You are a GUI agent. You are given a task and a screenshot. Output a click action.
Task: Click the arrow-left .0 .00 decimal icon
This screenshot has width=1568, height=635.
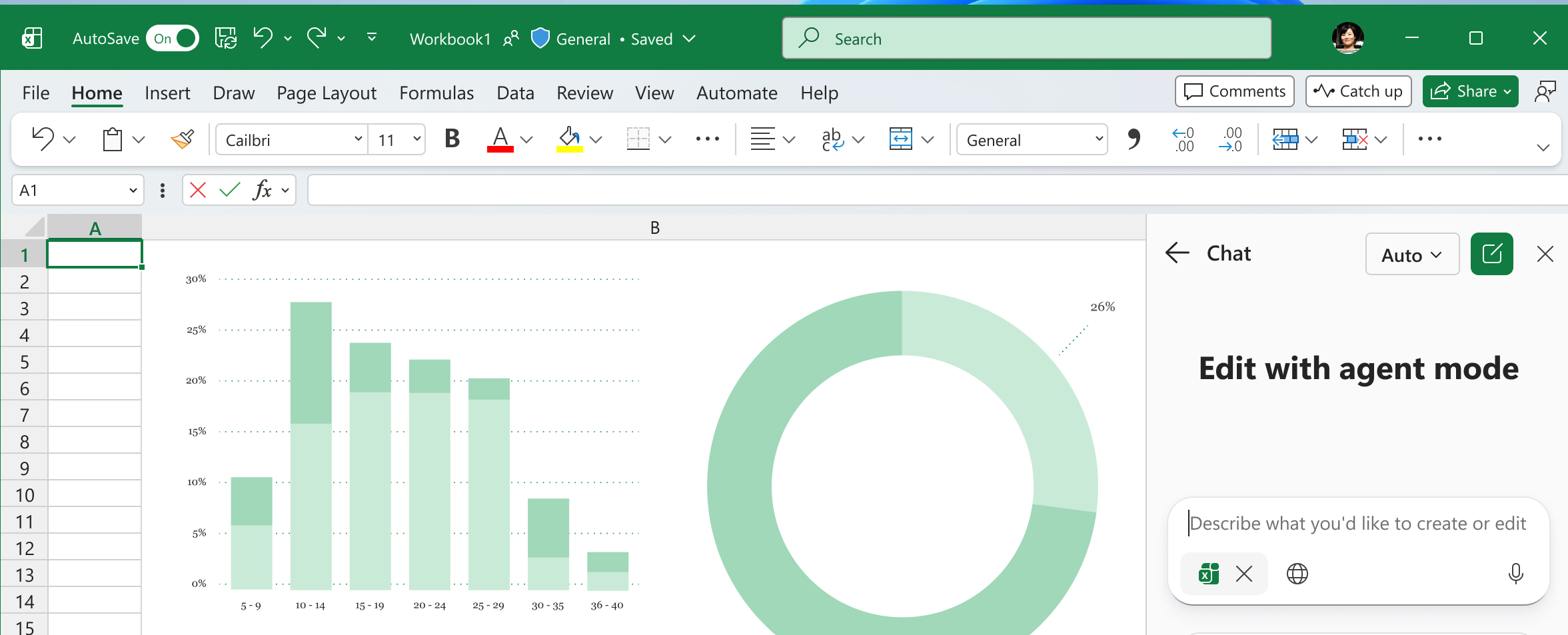click(1183, 139)
